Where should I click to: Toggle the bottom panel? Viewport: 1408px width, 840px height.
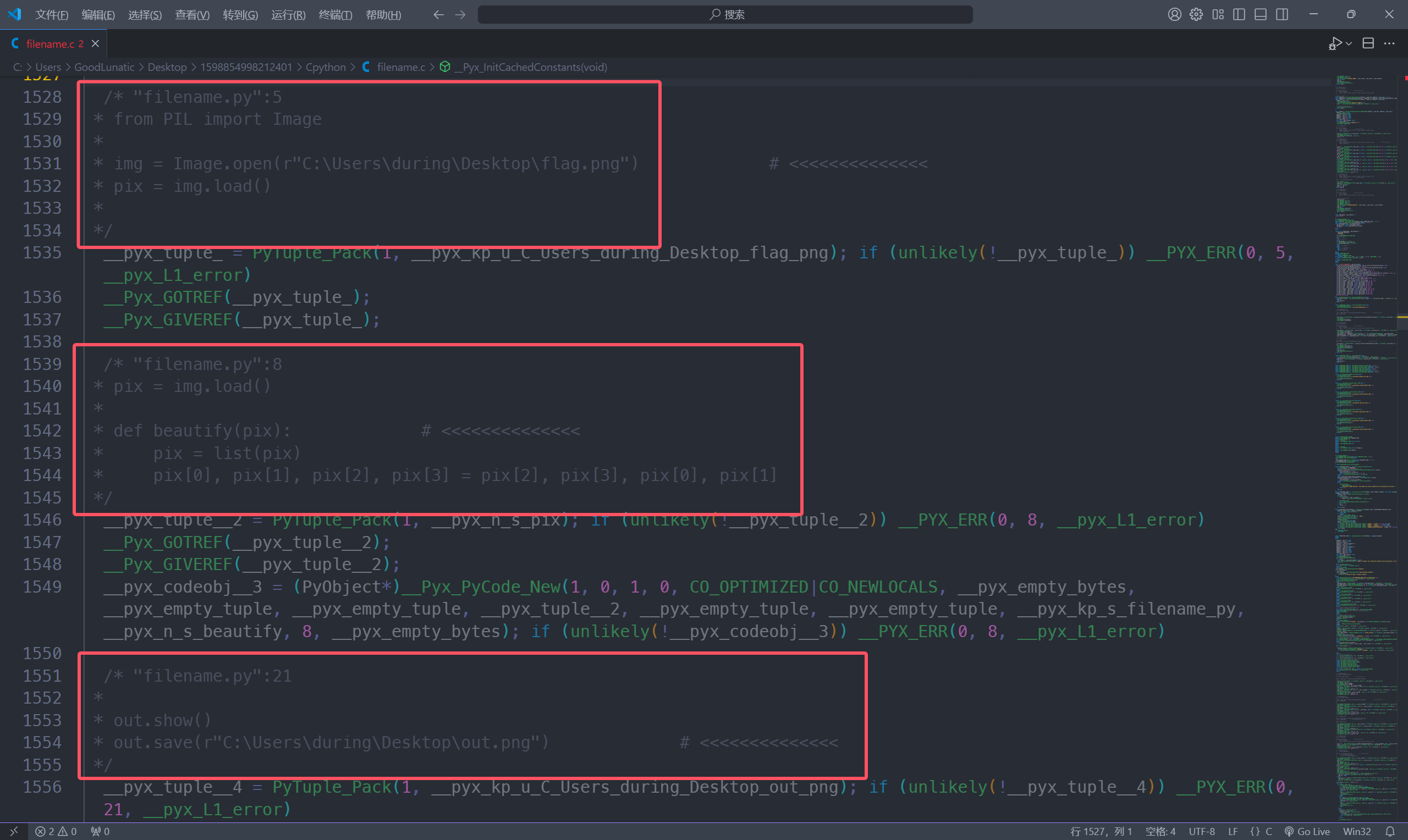[1260, 15]
